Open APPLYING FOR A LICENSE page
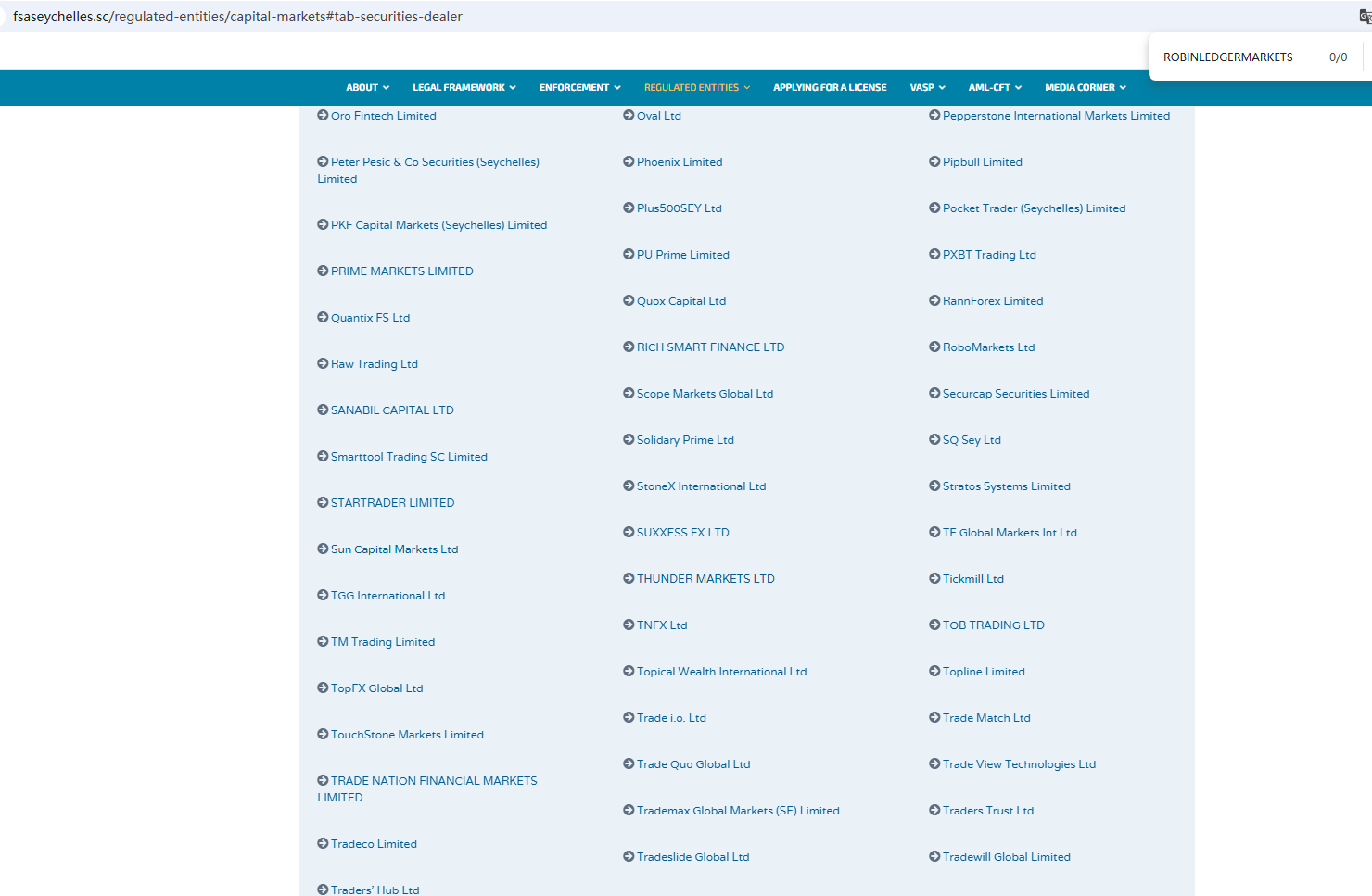Screen dimensions: 1372x896 click(x=830, y=88)
